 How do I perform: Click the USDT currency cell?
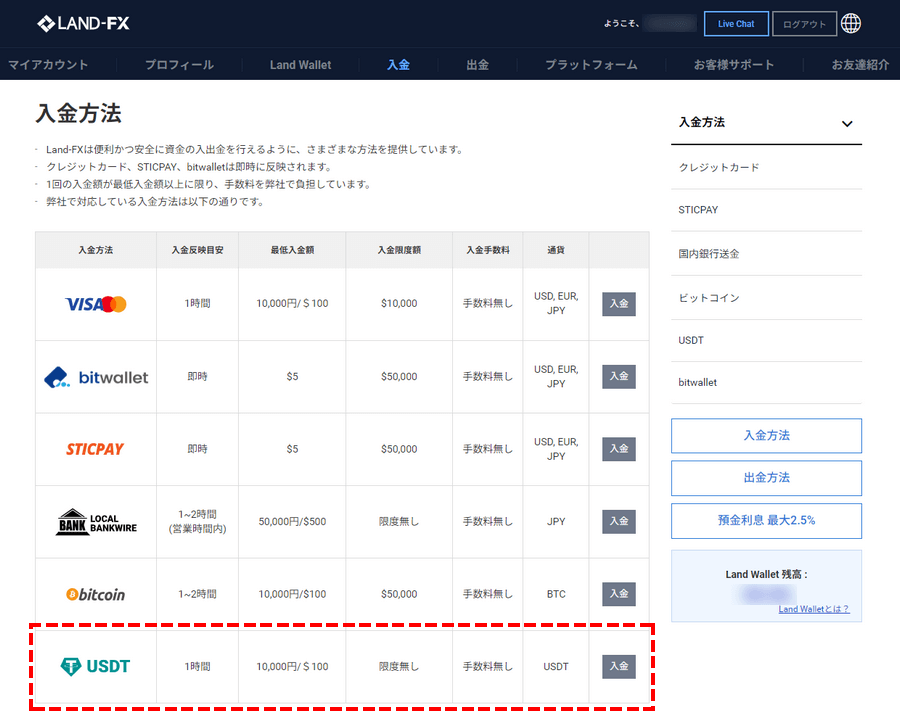556,667
